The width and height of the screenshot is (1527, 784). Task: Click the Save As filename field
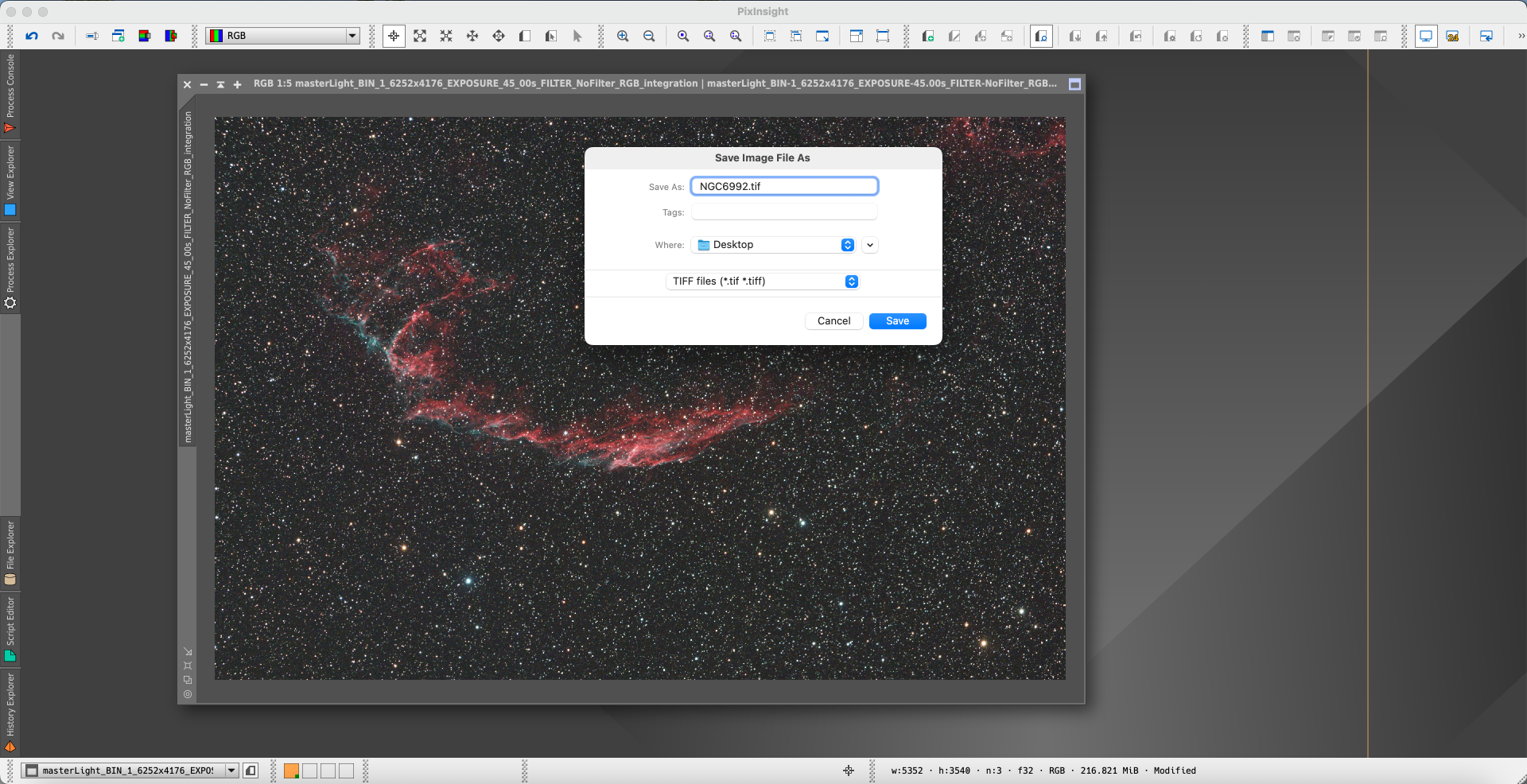click(784, 186)
